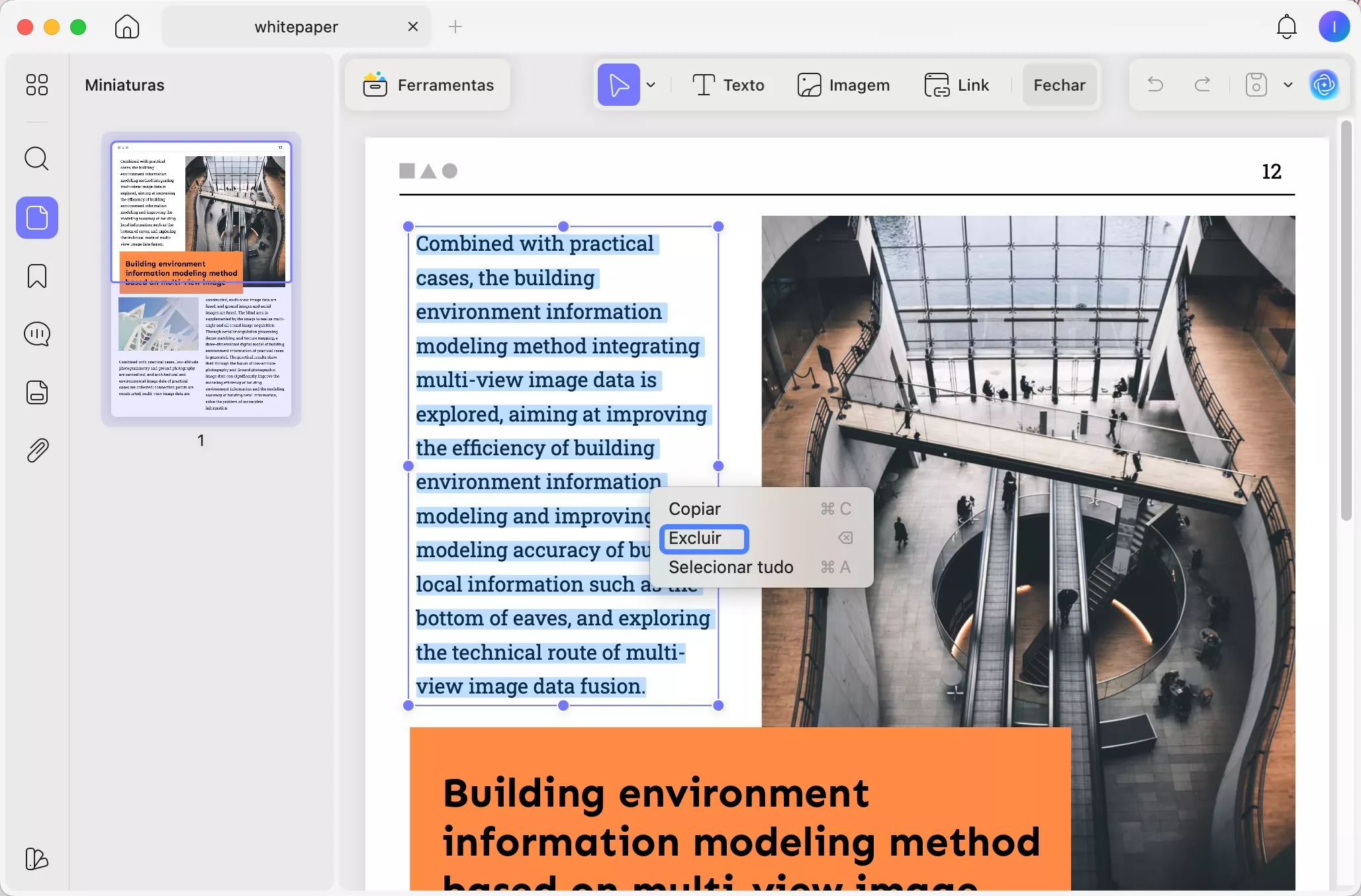Activate the Texto editing mode
This screenshot has height=896, width=1361.
[x=727, y=85]
